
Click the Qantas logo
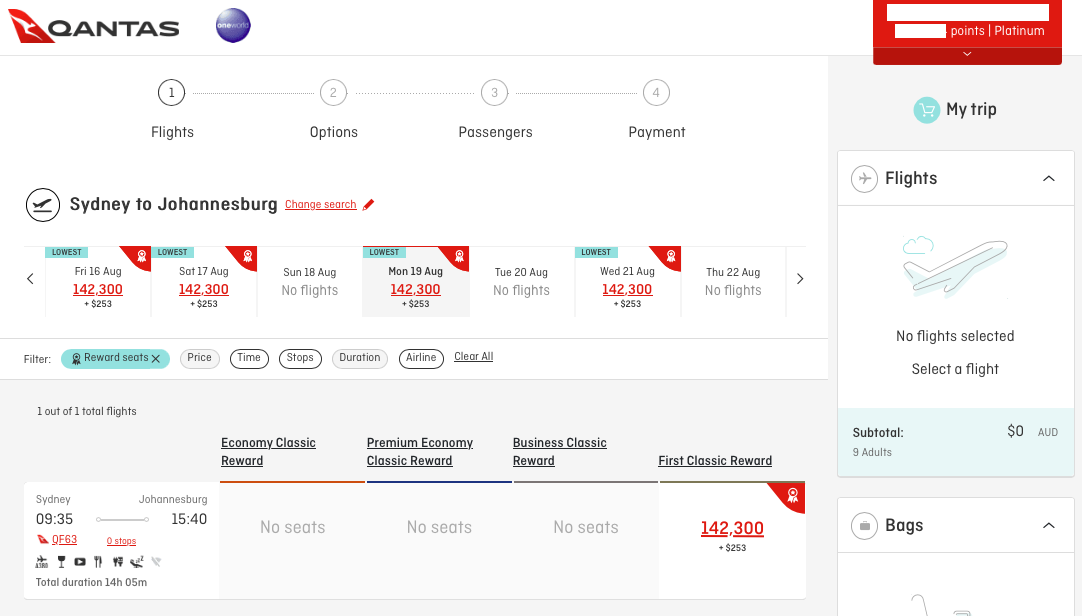[94, 27]
